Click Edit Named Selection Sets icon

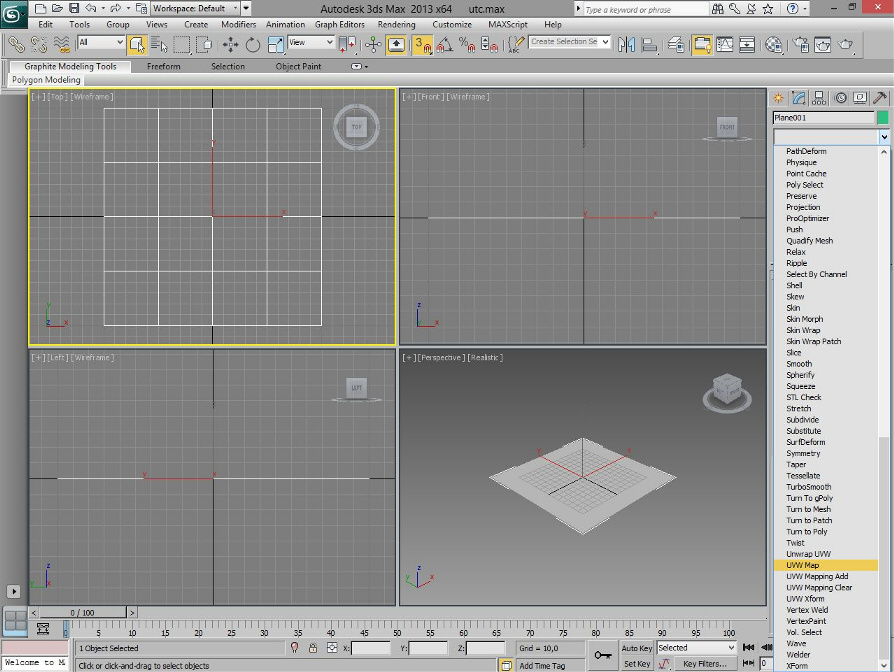click(x=516, y=44)
